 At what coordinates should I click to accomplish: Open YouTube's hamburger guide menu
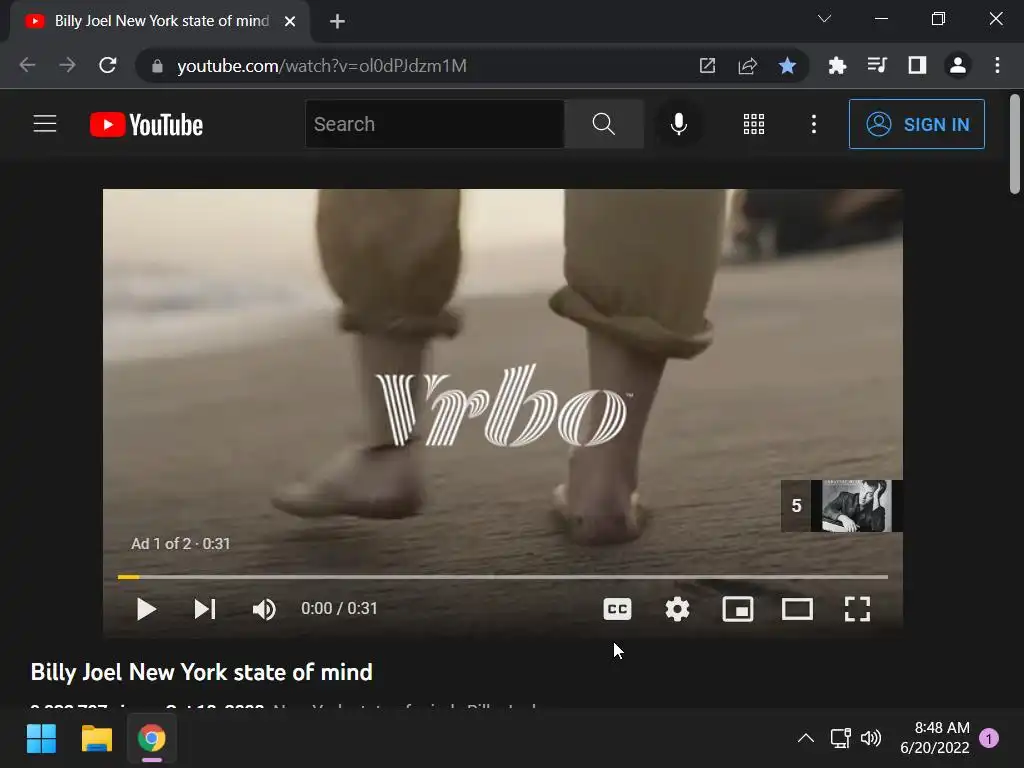click(45, 123)
